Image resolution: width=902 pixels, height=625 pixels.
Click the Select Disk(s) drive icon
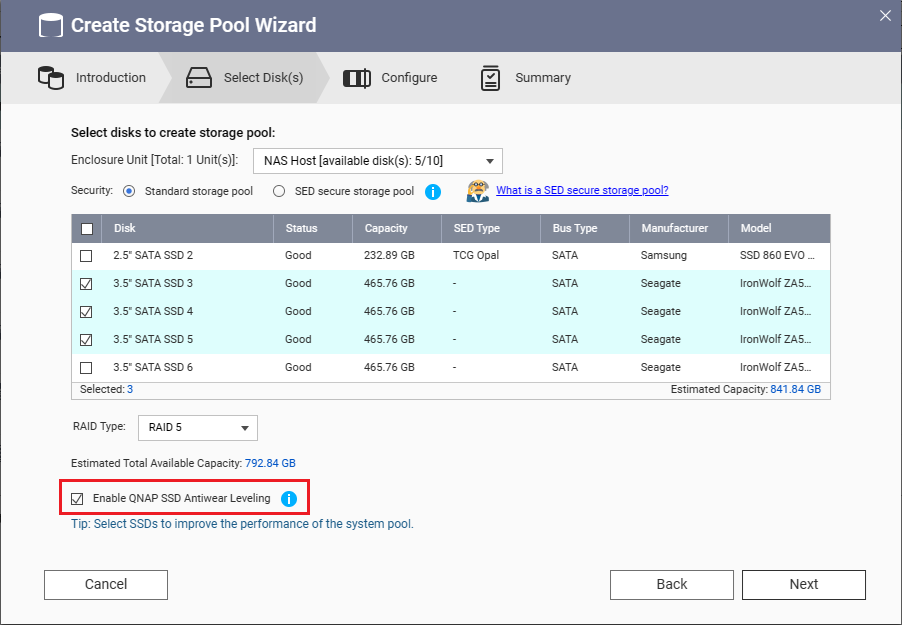pos(198,77)
